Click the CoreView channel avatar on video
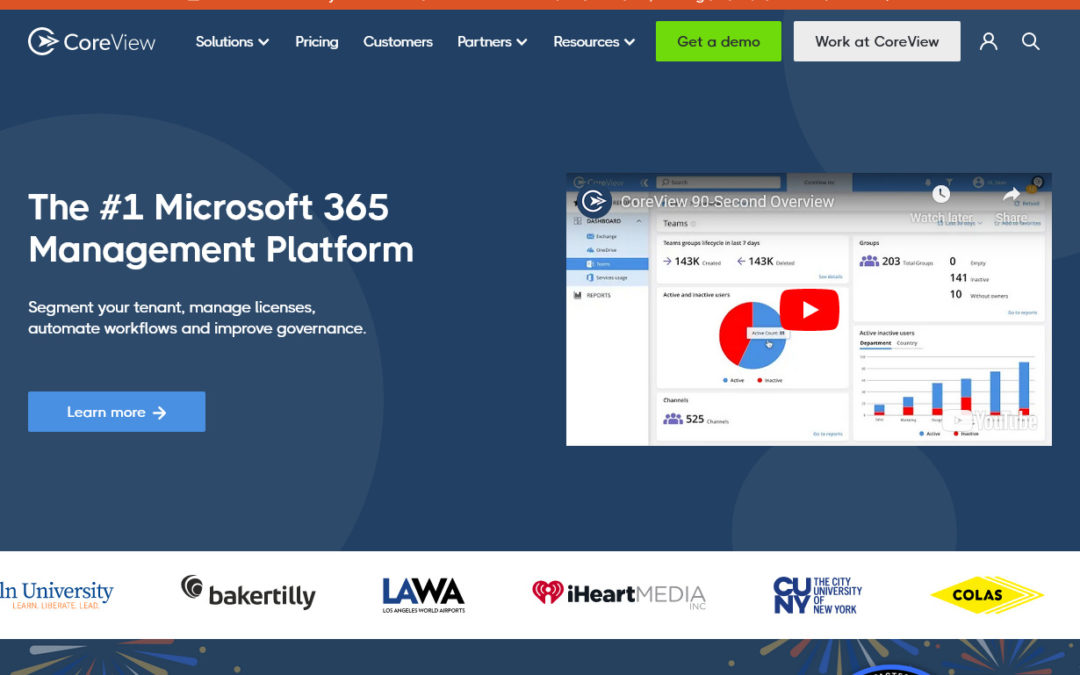The width and height of the screenshot is (1080, 675). [x=594, y=202]
